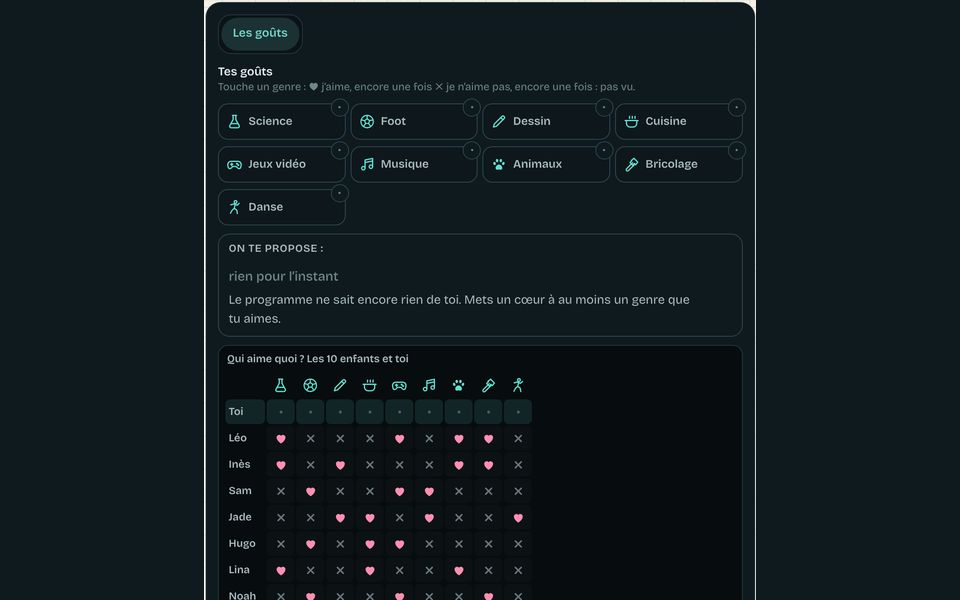Click Hugo's heart in the football column

tap(310, 544)
